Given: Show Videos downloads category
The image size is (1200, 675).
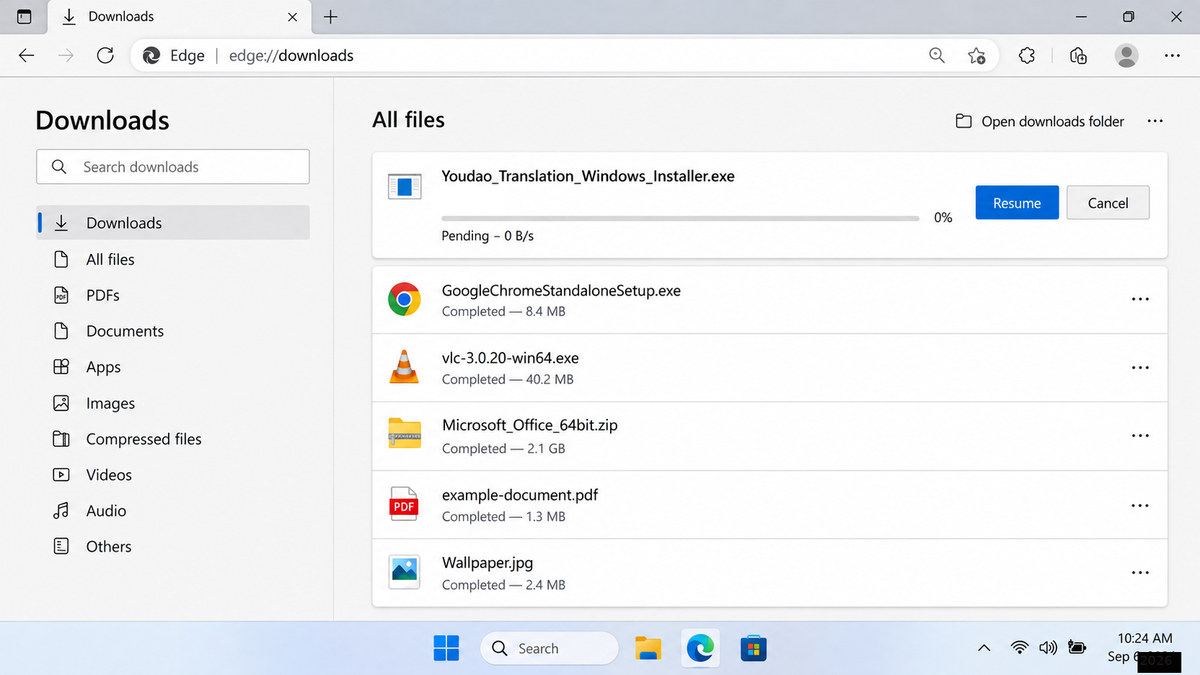Looking at the screenshot, I should [x=173, y=475].
